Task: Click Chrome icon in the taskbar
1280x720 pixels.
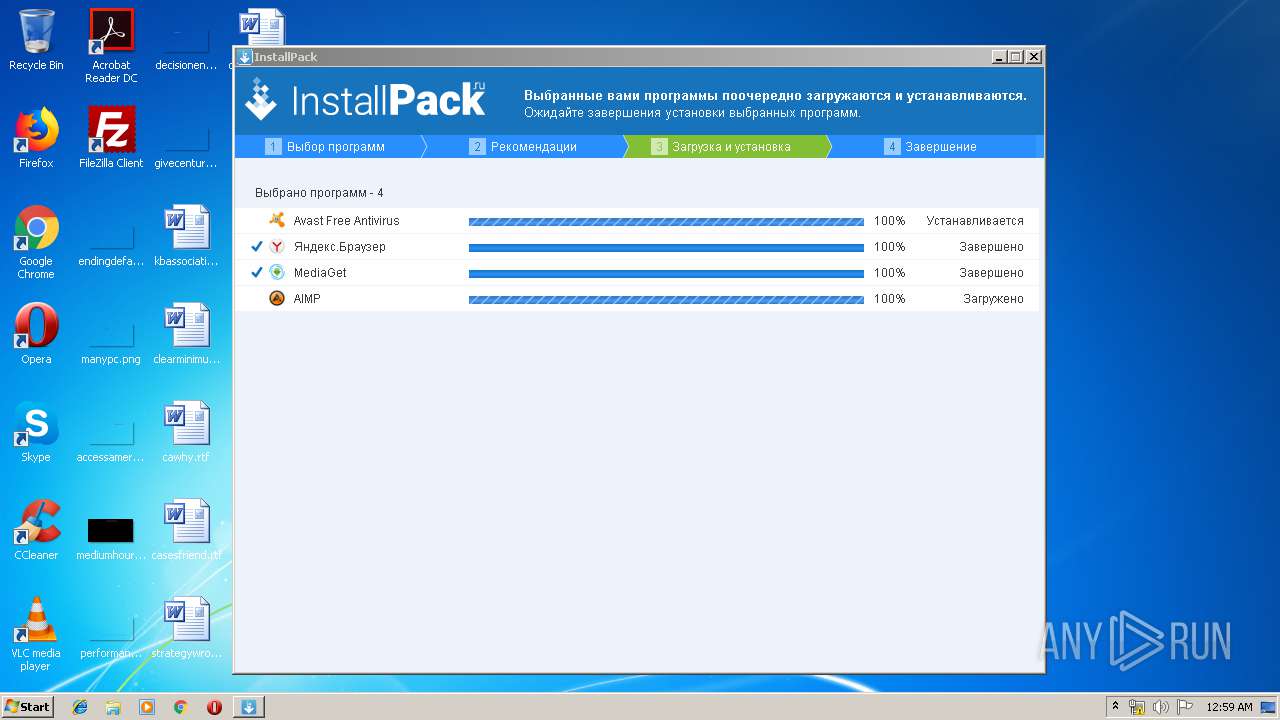Action: point(181,707)
